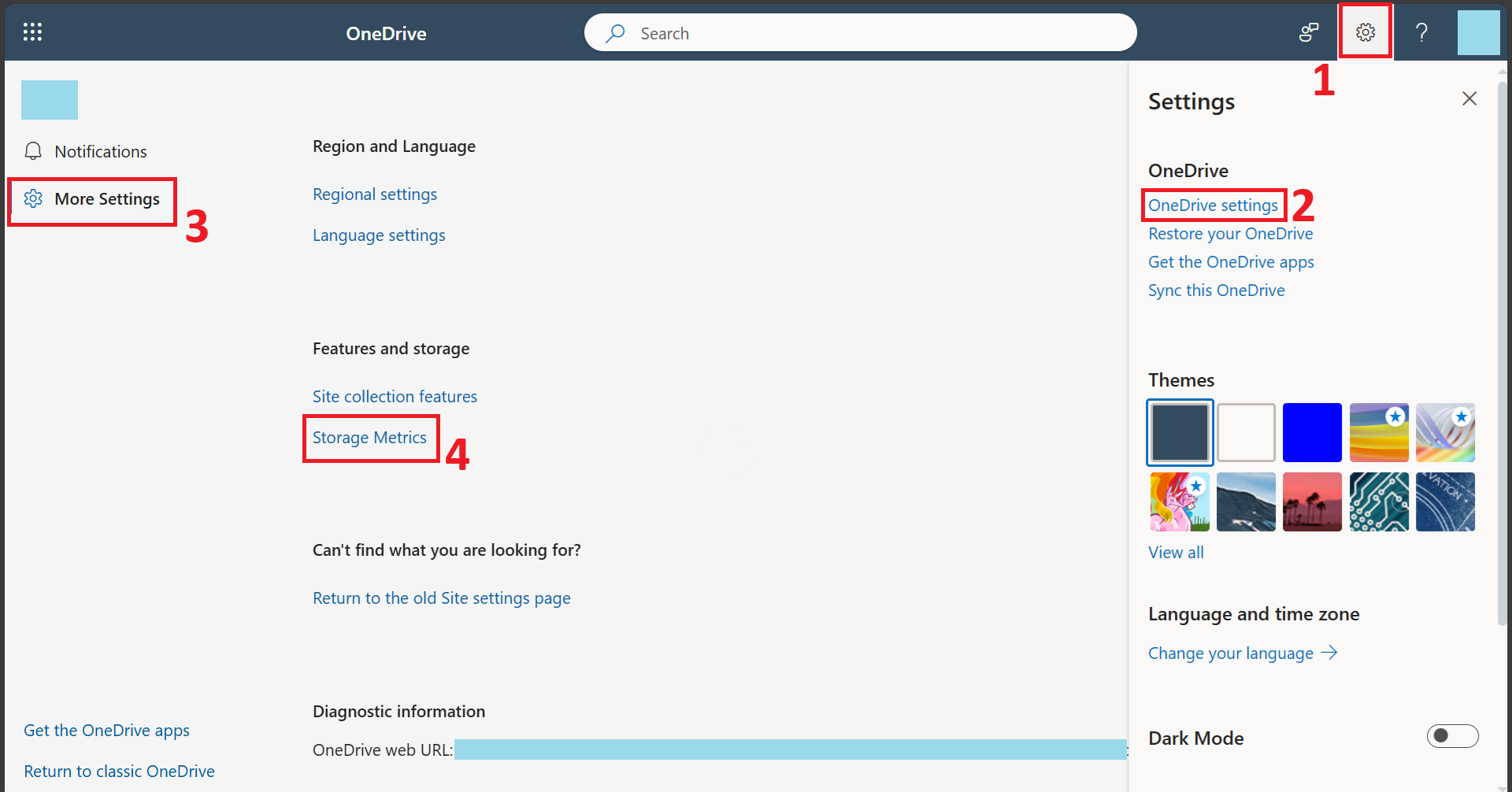The image size is (1512, 792).
Task: Open Storage Metrics
Action: (369, 438)
